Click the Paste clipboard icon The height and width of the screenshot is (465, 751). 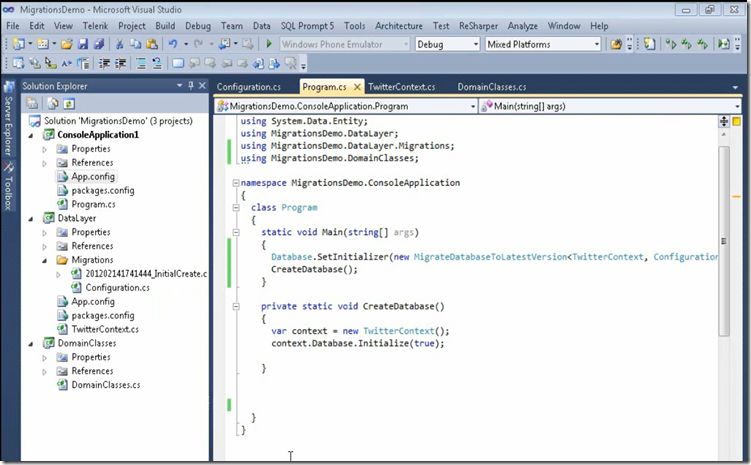(152, 44)
